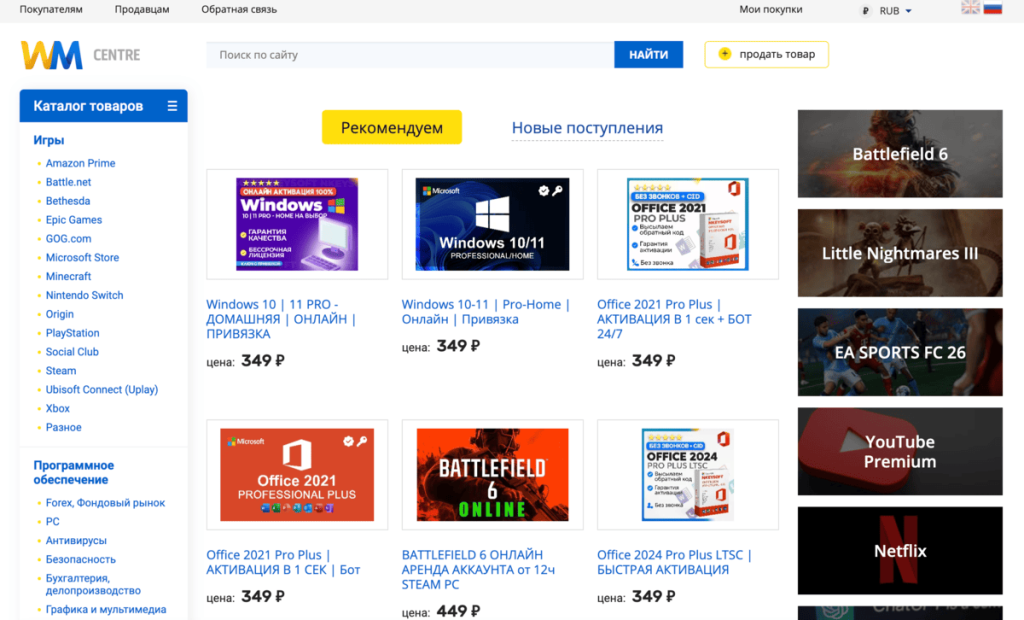Open Обратная связь menu item
The image size is (1024, 620).
(x=239, y=10)
